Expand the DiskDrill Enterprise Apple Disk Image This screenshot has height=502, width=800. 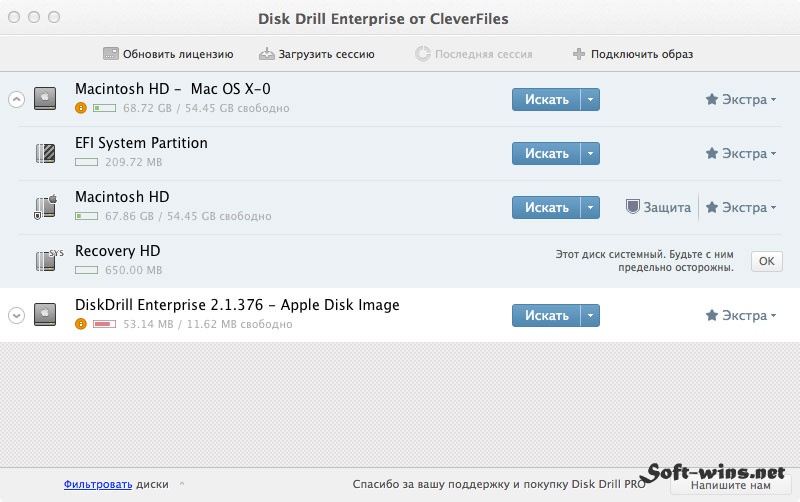(16, 315)
